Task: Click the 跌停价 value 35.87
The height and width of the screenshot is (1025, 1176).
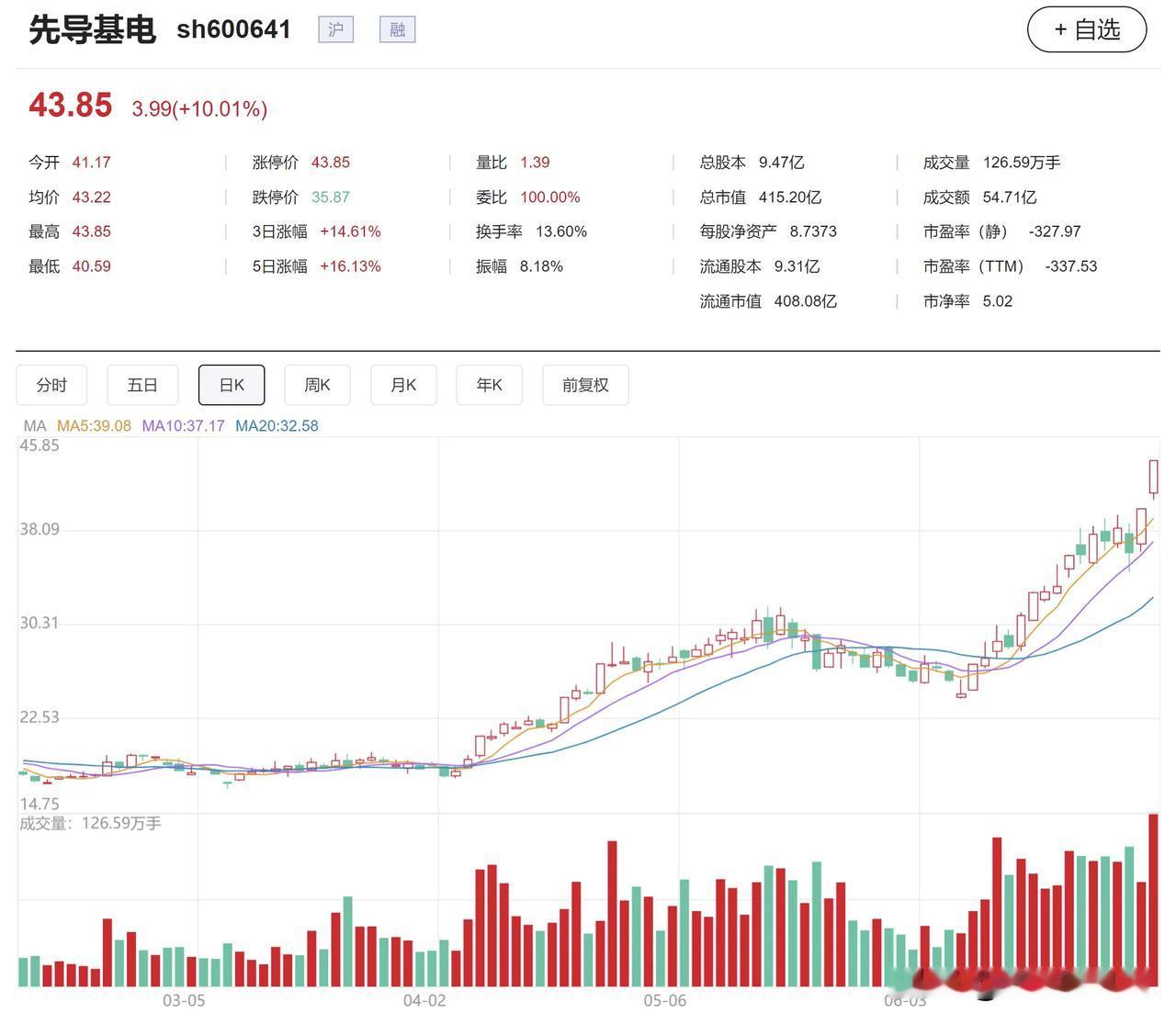Action: click(330, 197)
